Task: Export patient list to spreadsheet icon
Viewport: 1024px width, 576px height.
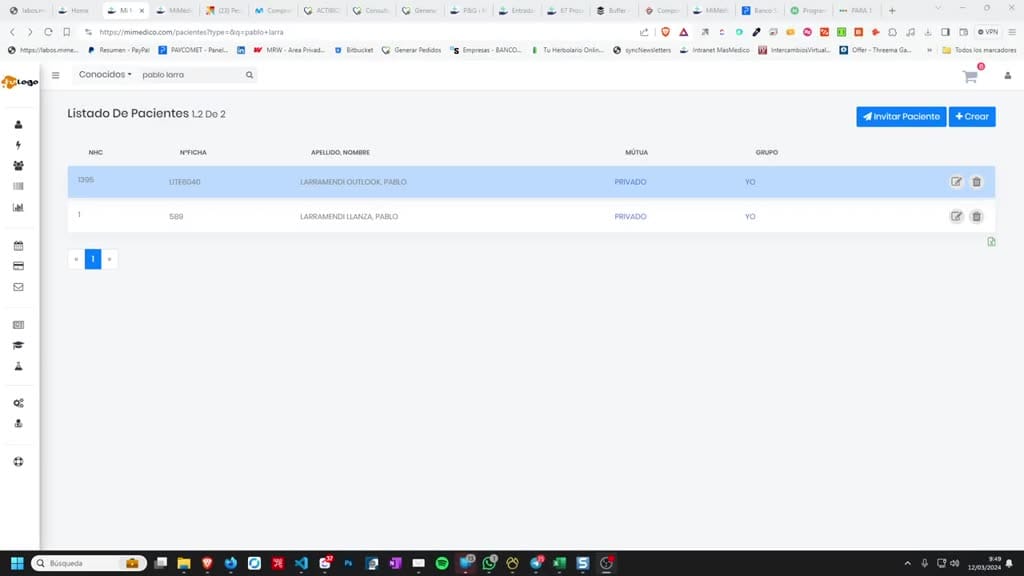Action: pyautogui.click(x=991, y=242)
